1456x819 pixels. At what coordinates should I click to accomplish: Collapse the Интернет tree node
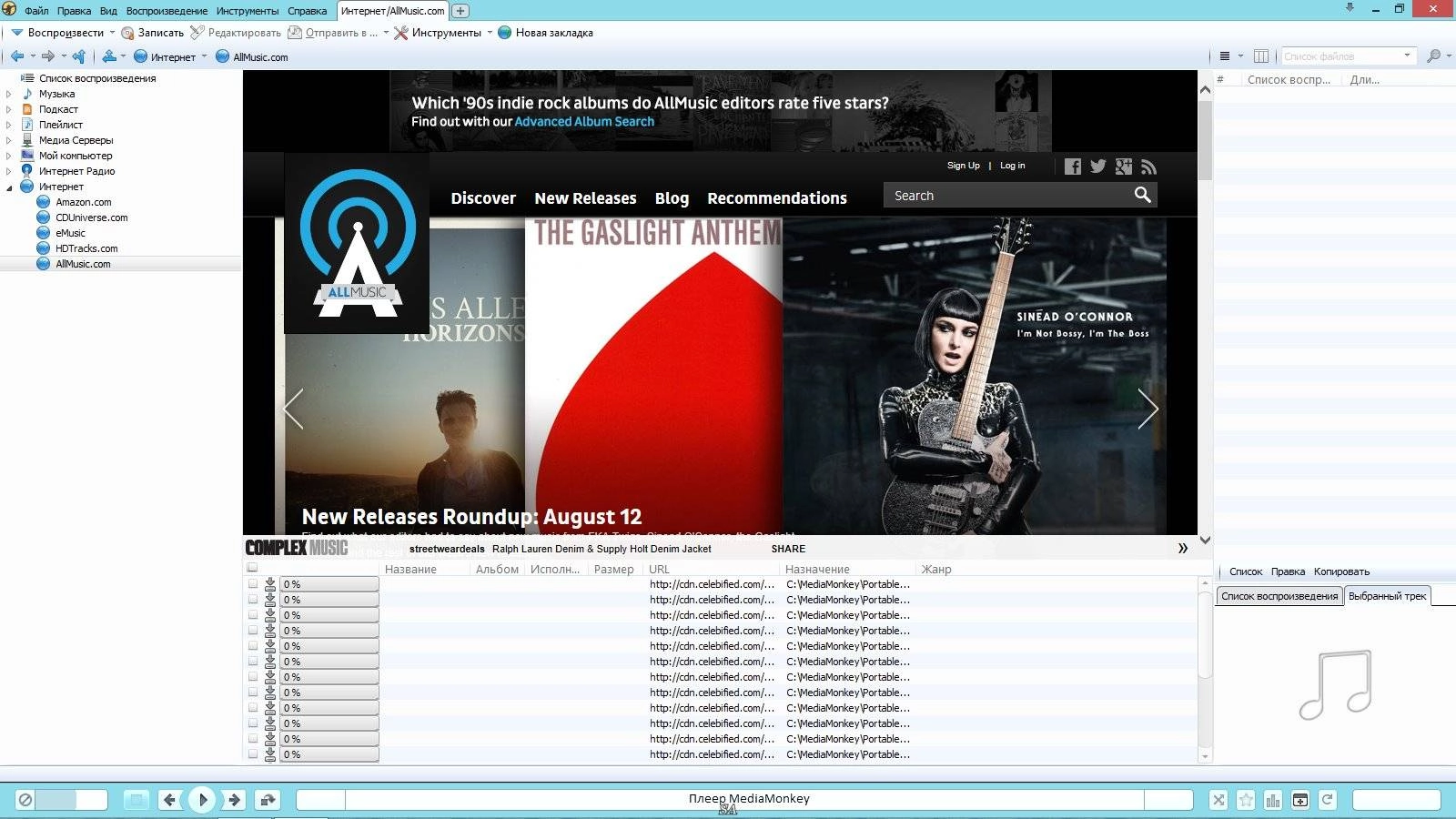click(9, 187)
